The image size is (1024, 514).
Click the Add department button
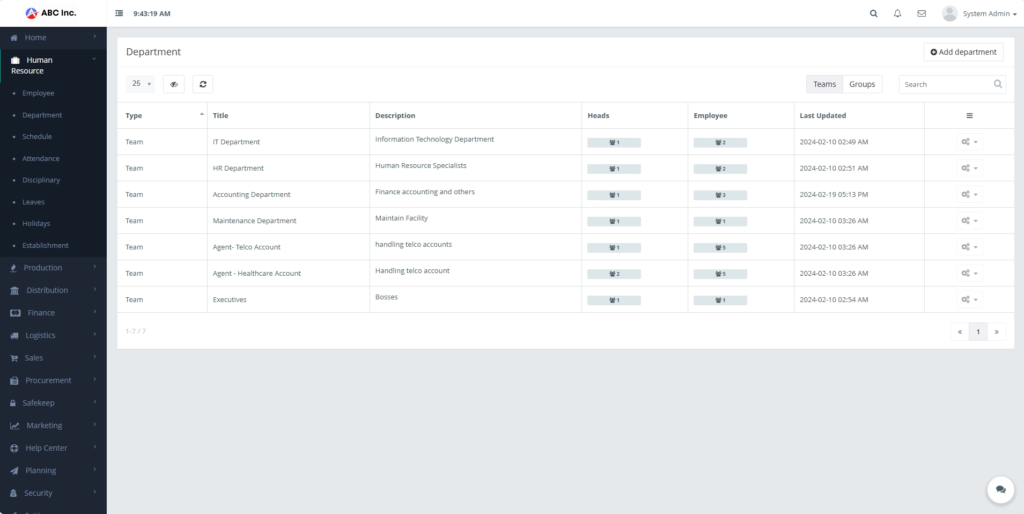pos(963,52)
